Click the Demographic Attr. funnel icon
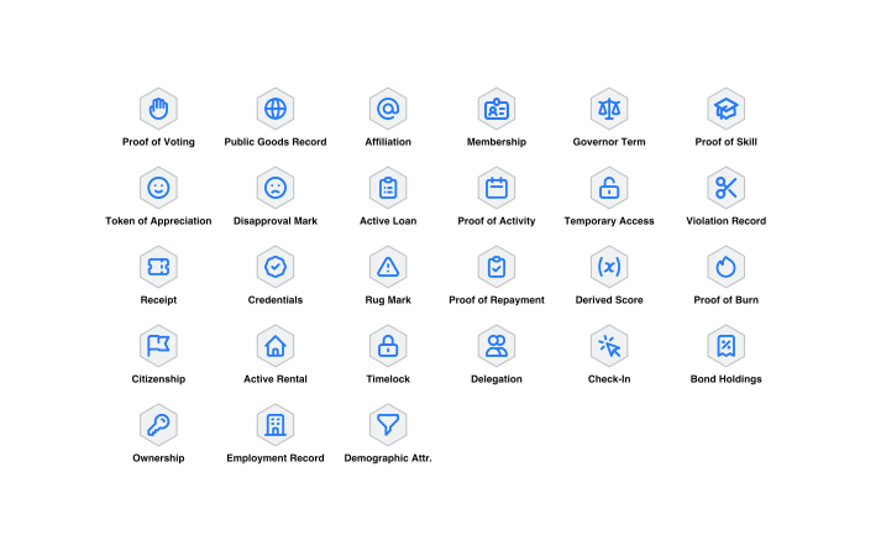This screenshot has width=882, height=552. [x=388, y=424]
